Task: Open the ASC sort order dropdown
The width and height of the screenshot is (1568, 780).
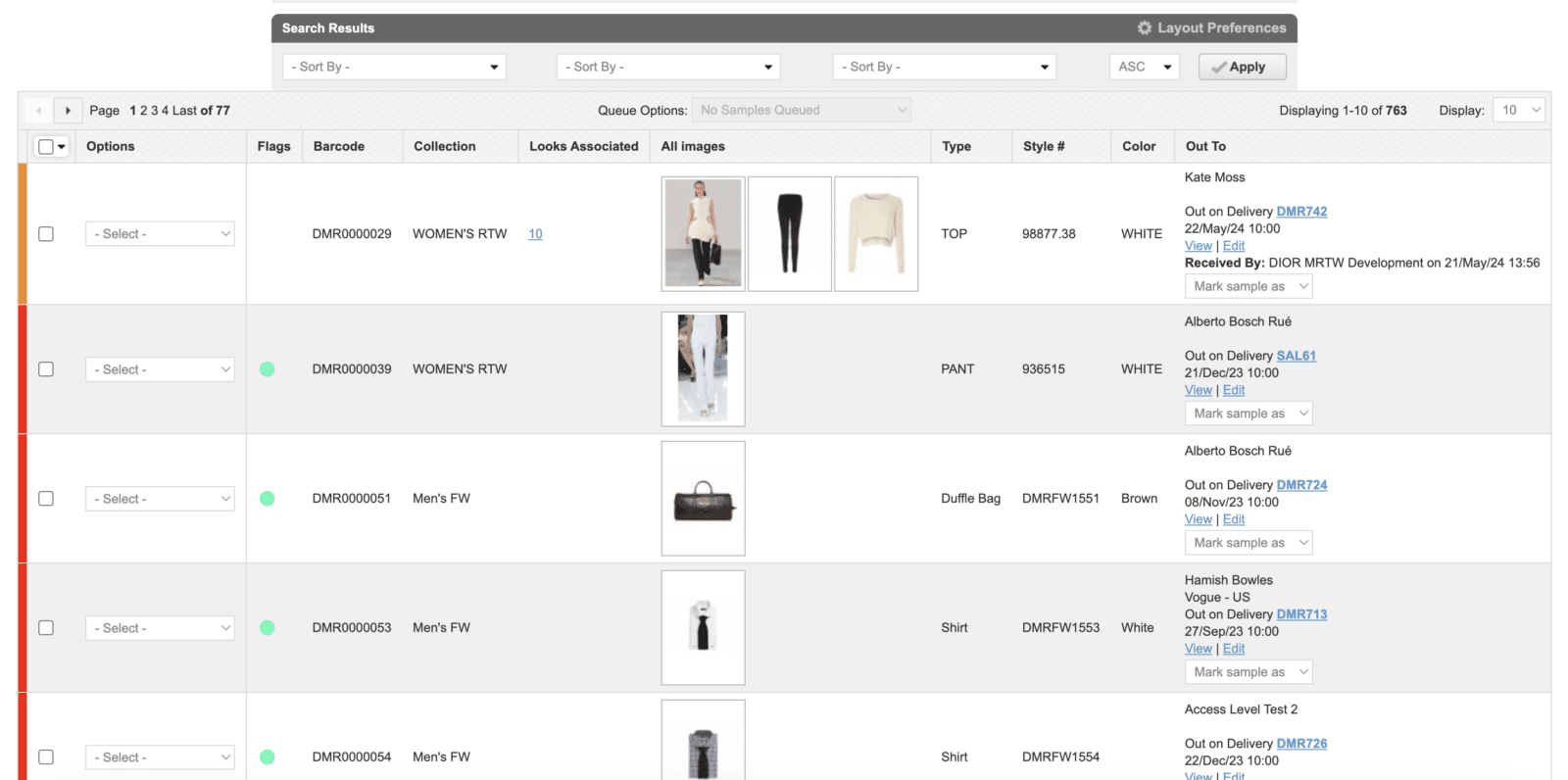Action: pyautogui.click(x=1144, y=67)
